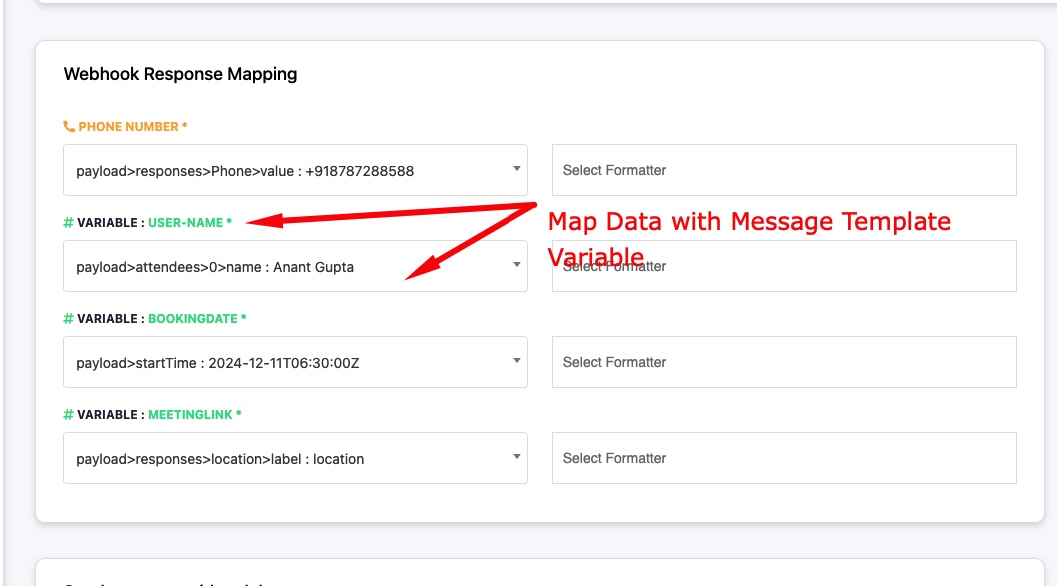The image size is (1057, 586).
Task: Open the BOOKINGDATE variable mapping dropdown
Action: pyautogui.click(x=295, y=362)
